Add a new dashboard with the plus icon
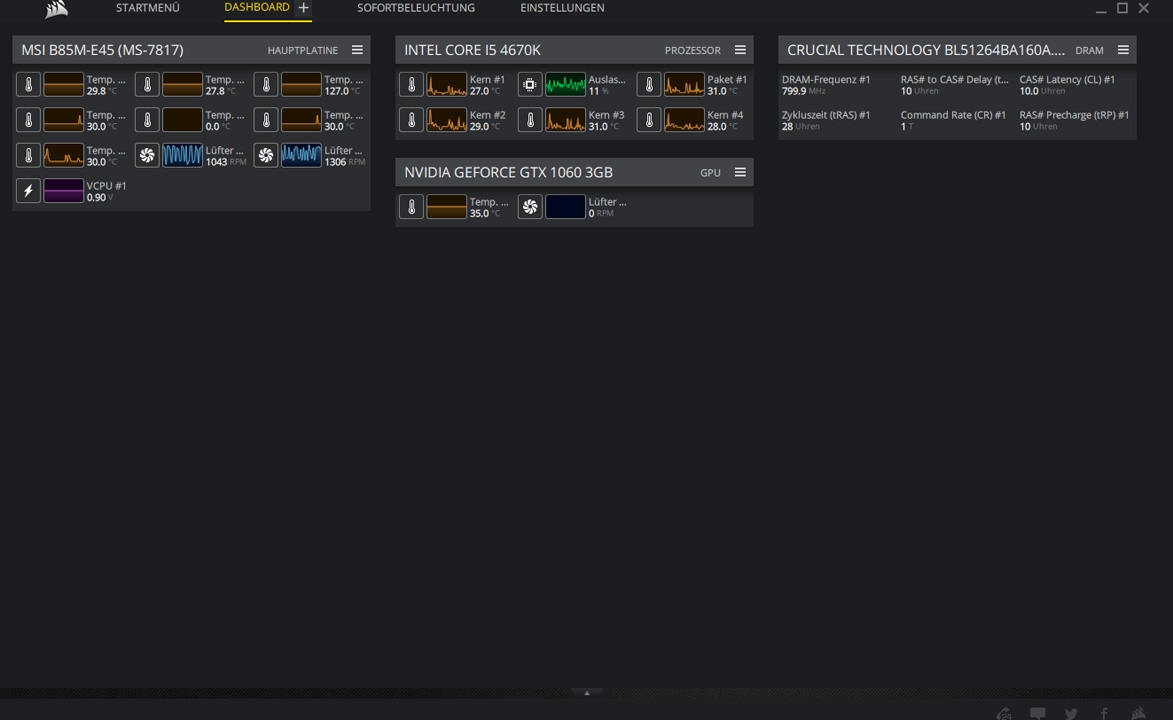1173x720 pixels. point(303,7)
